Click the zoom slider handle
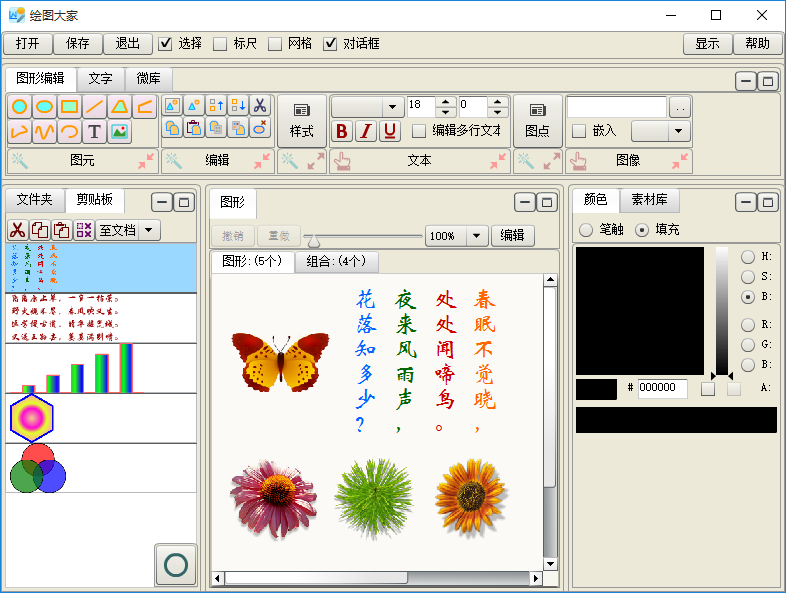The image size is (786, 593). click(314, 242)
